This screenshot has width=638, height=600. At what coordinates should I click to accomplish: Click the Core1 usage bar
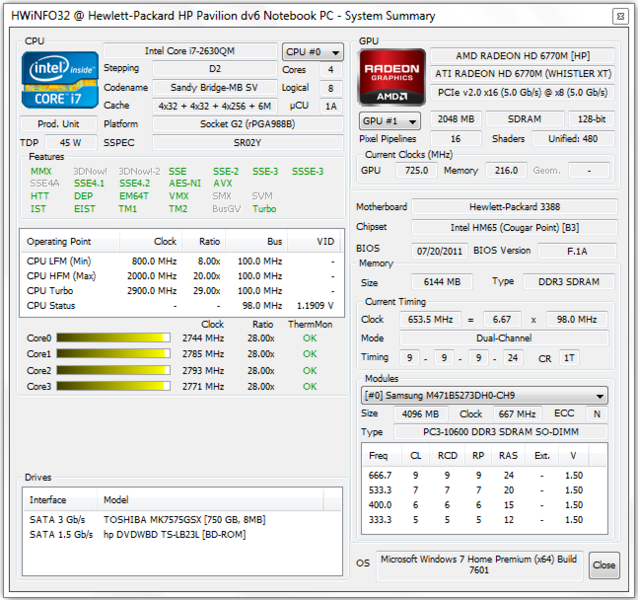pos(113,353)
